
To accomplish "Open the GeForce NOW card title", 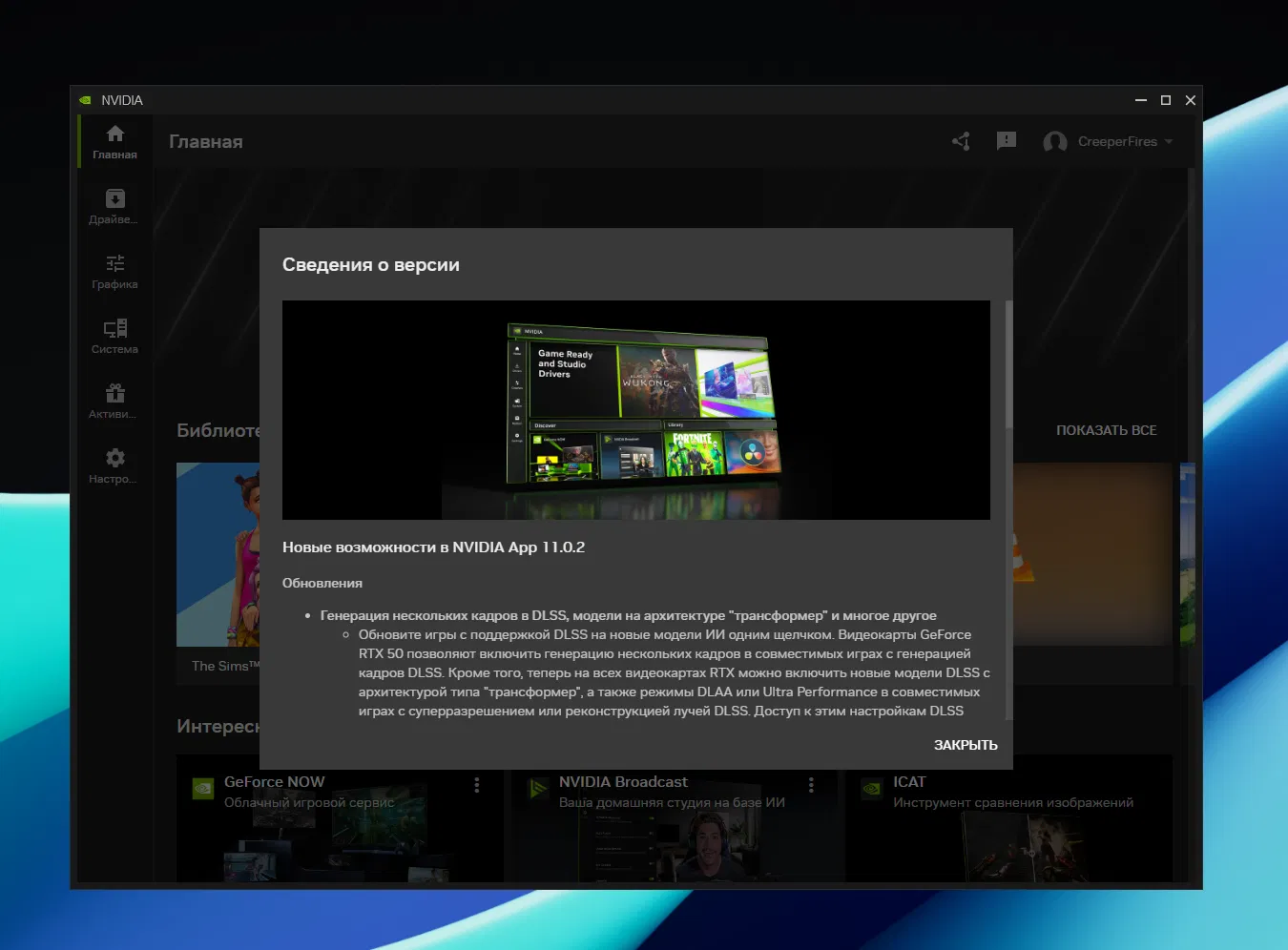I will [x=274, y=781].
